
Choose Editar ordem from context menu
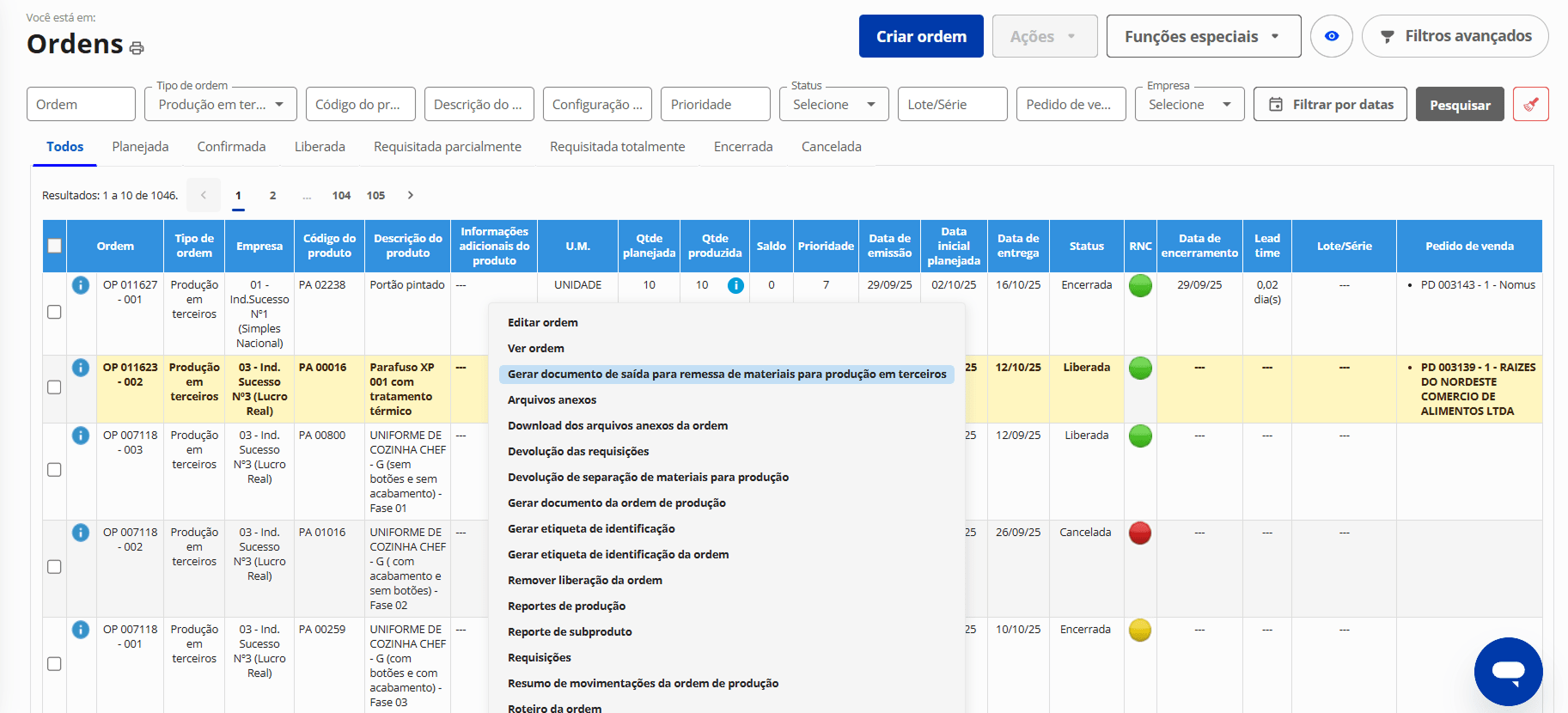click(x=543, y=323)
